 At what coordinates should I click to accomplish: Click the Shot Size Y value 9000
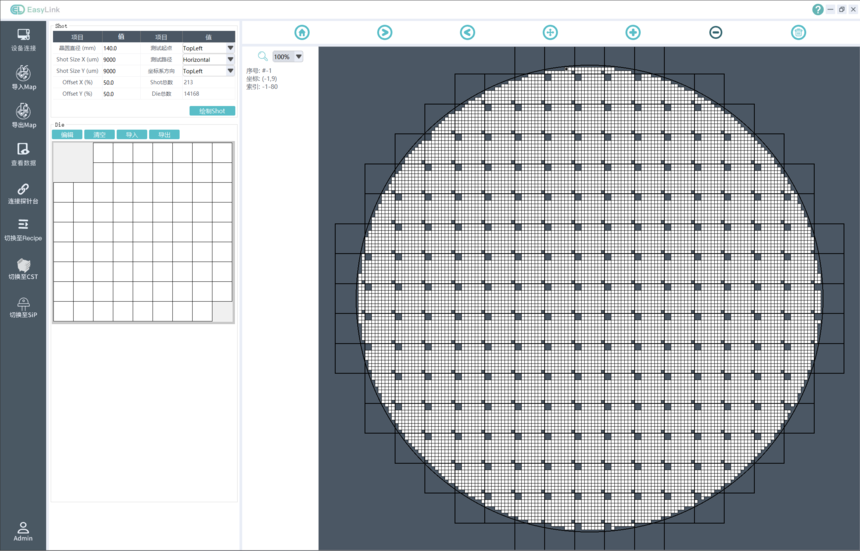[x=121, y=71]
